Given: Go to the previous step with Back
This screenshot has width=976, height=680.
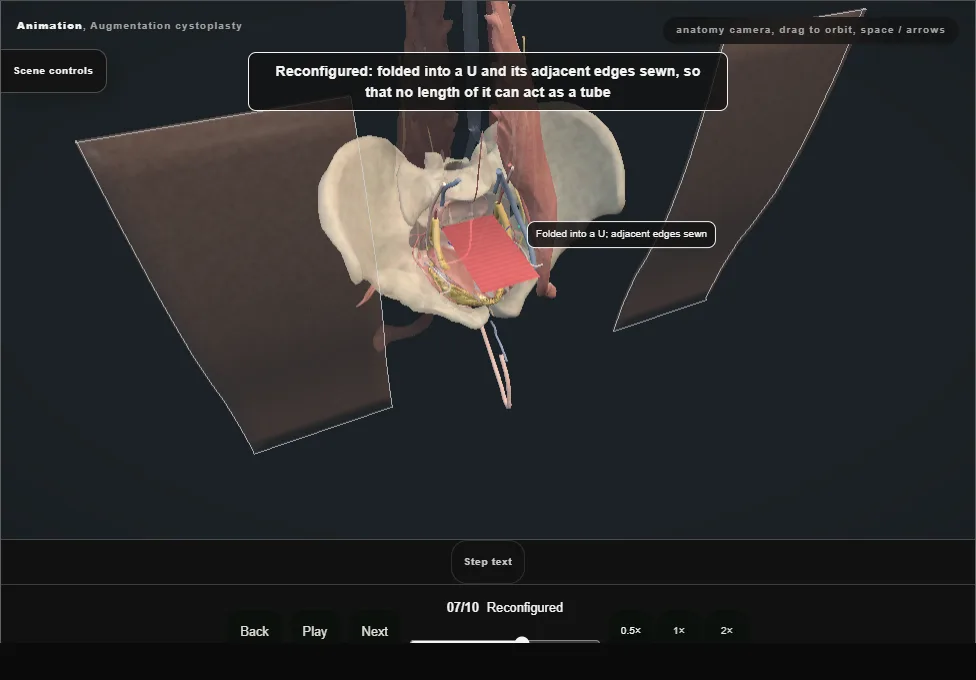Looking at the screenshot, I should [255, 631].
